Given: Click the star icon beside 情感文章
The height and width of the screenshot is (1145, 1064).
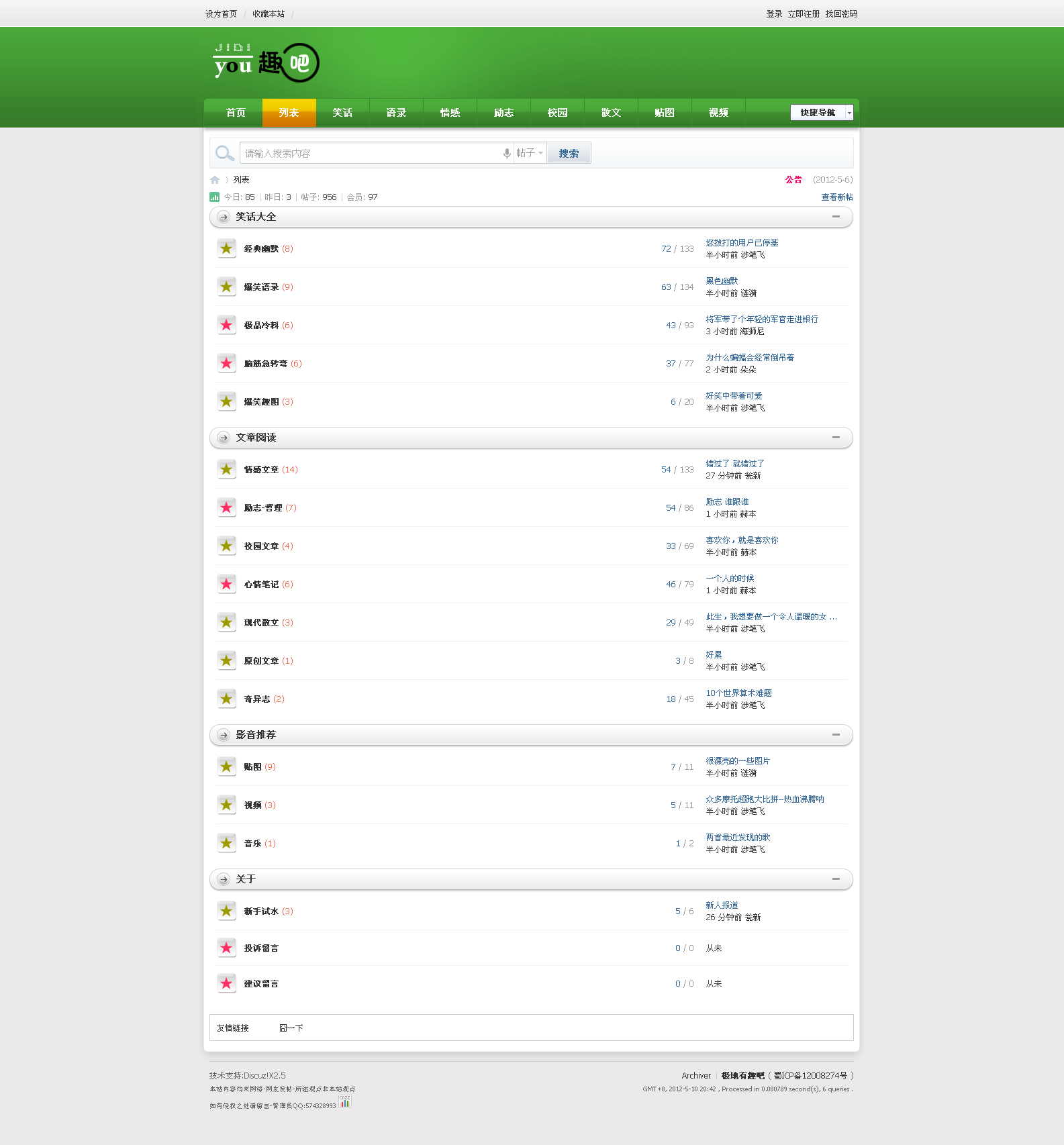Looking at the screenshot, I should (226, 469).
